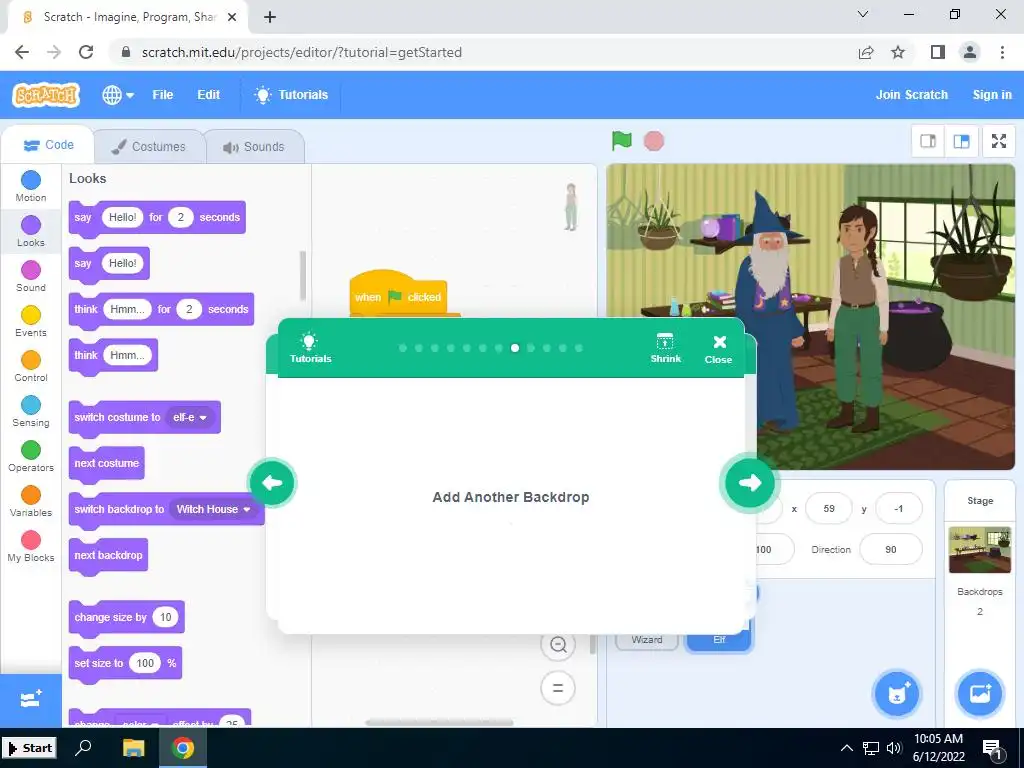Reload the page in Chrome
Viewport: 1024px width, 768px height.
coord(86,52)
